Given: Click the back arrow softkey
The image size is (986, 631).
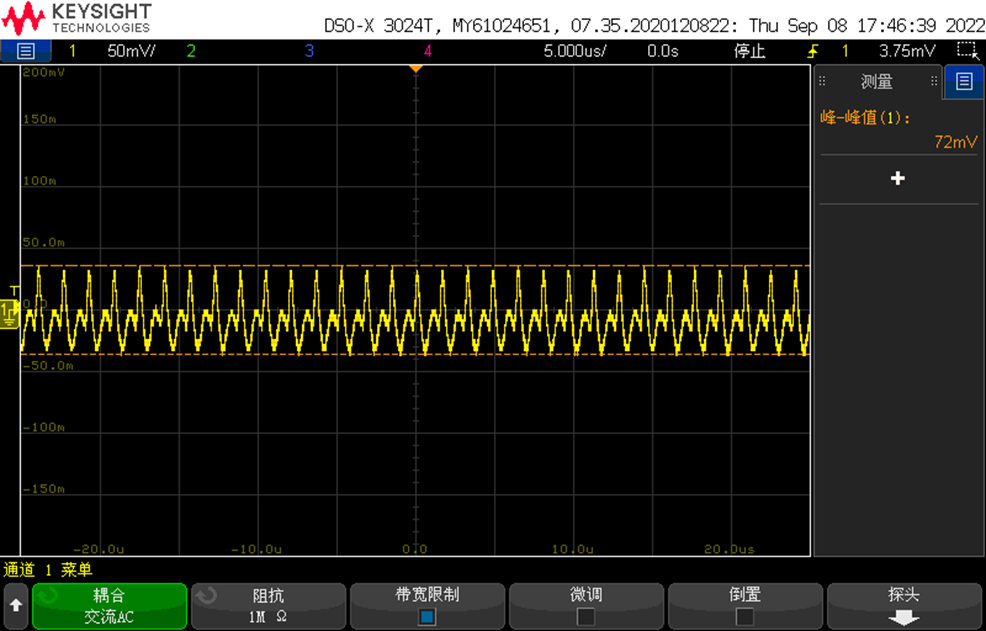Looking at the screenshot, I should [16, 606].
